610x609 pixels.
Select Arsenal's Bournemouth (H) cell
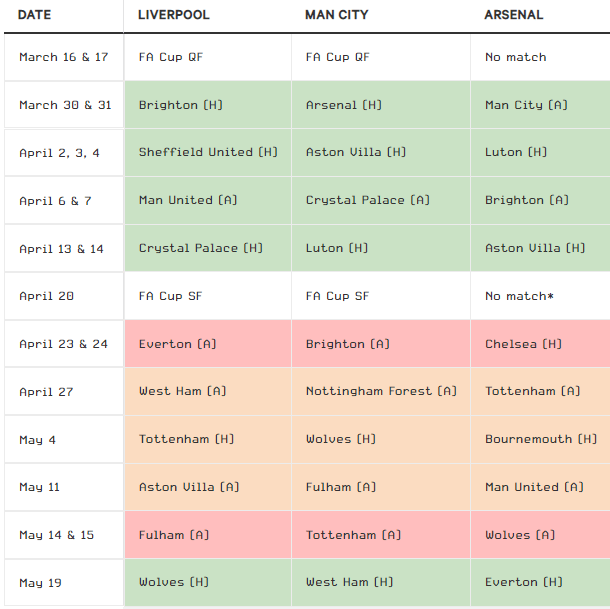tap(540, 439)
